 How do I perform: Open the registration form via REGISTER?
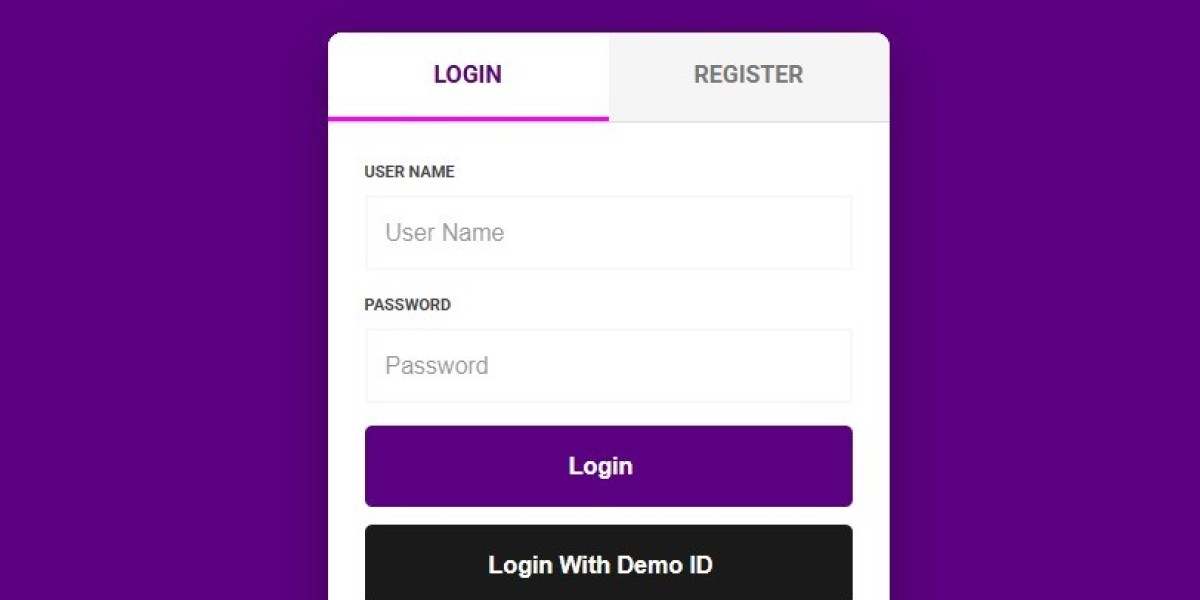point(748,74)
